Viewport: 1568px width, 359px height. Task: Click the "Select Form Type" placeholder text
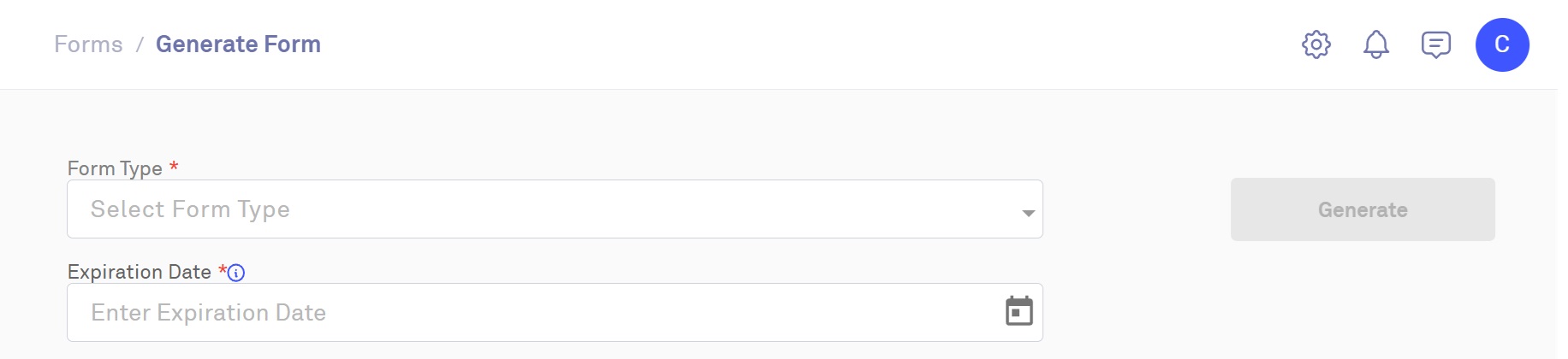pyautogui.click(x=190, y=209)
